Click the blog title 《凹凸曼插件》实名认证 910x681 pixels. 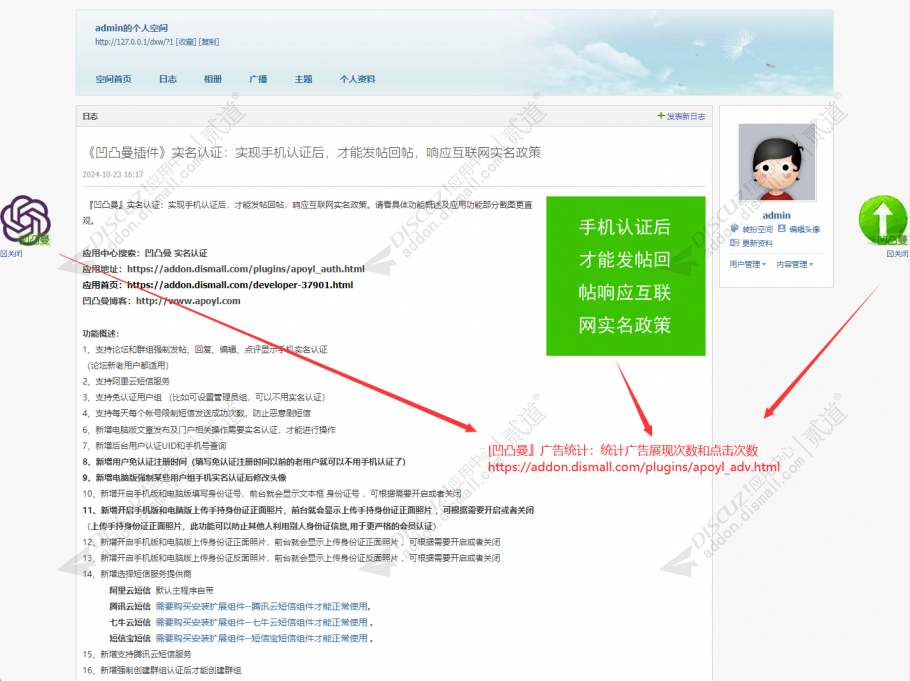(313, 153)
